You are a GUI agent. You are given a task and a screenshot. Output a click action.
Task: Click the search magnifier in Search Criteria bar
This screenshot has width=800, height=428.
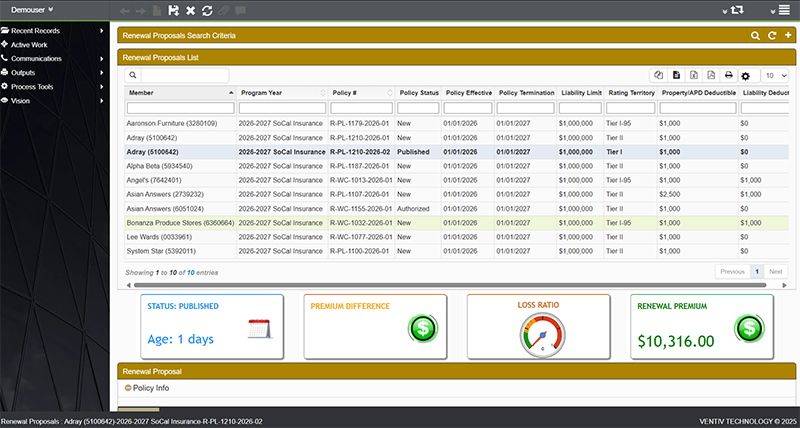click(x=756, y=35)
